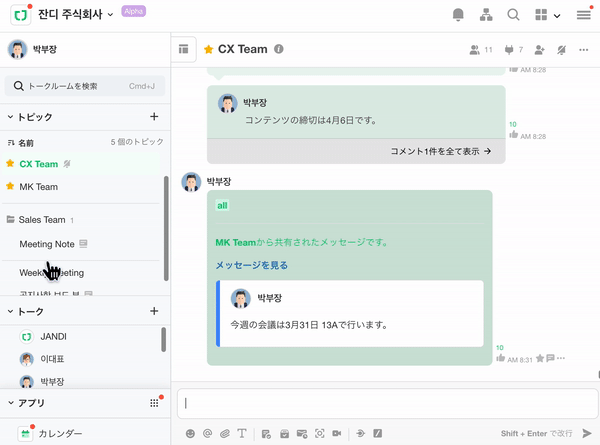Open text formatting T tool
600x445 pixels.
(242, 434)
